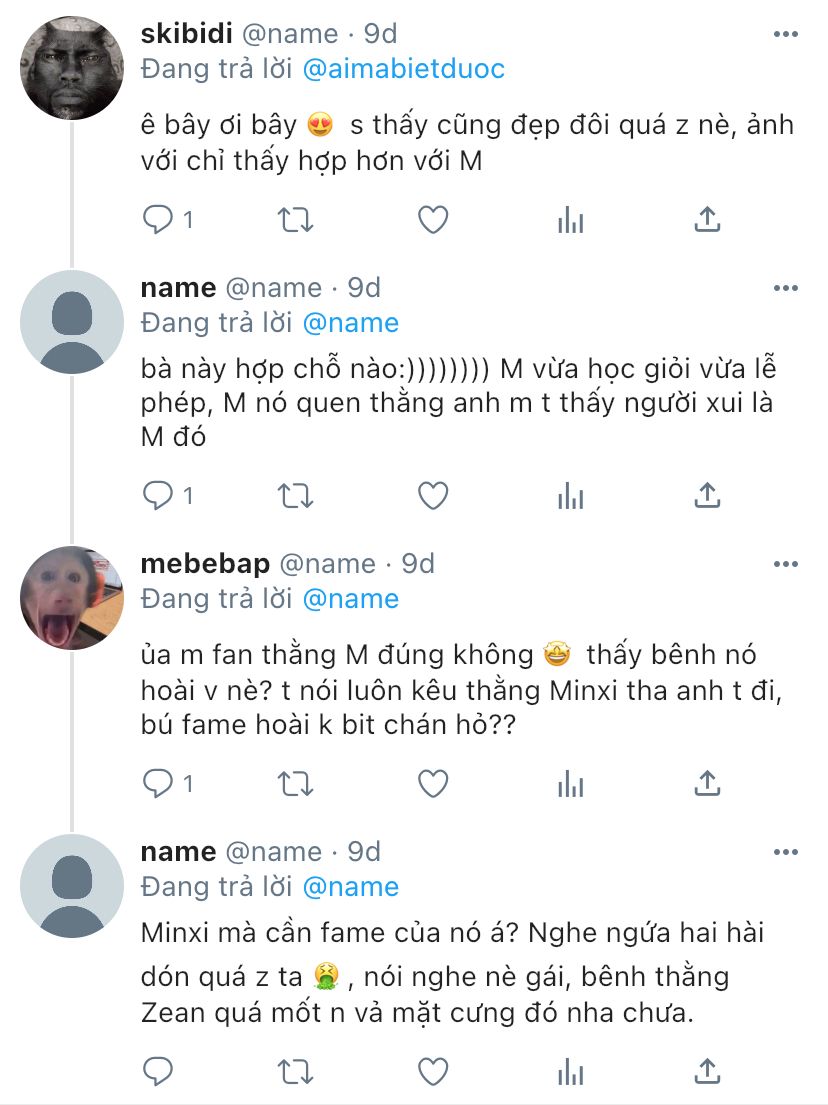Share skibidi's tweet
Viewport: 828px width, 1105px height.
[x=707, y=220]
